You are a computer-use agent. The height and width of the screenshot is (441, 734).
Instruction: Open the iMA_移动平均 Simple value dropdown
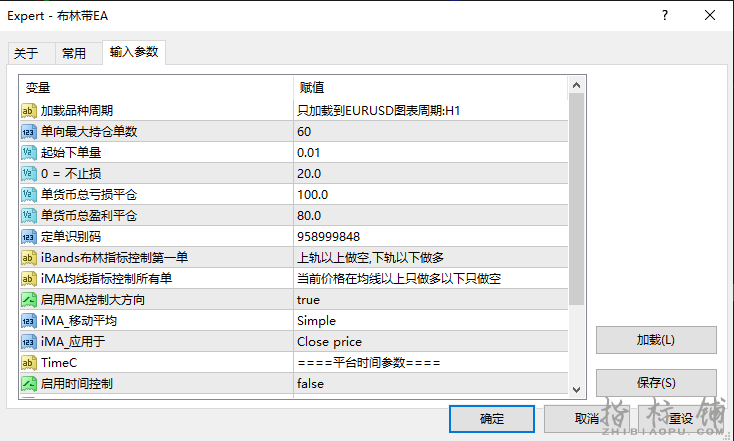[x=431, y=321]
